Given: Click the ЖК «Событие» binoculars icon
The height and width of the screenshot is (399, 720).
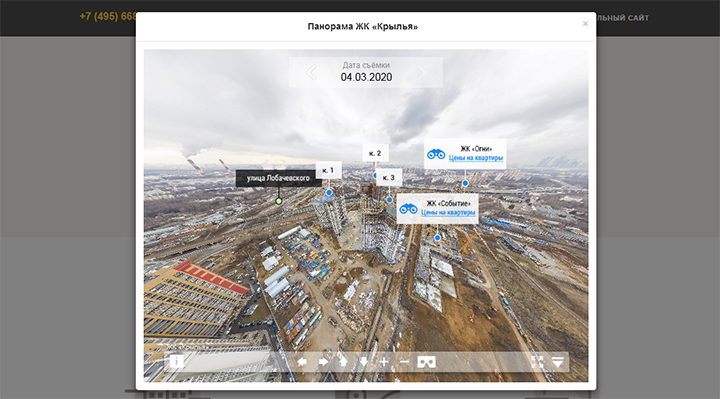Looking at the screenshot, I should pyautogui.click(x=408, y=209).
